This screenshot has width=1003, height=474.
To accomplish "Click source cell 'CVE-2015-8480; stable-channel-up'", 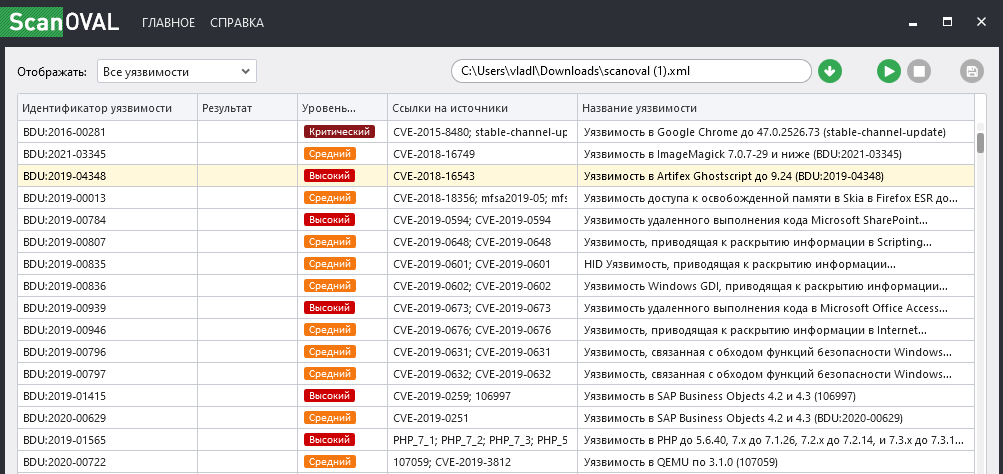I will point(480,132).
